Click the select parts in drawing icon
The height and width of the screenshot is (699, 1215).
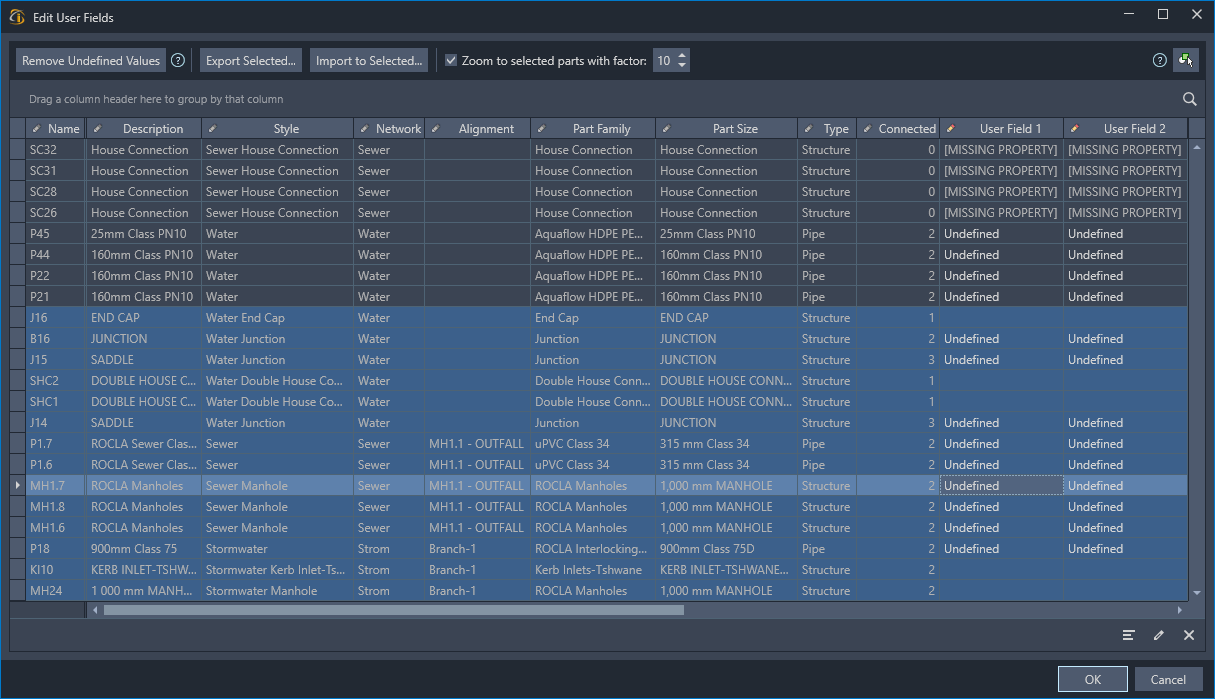[1186, 61]
